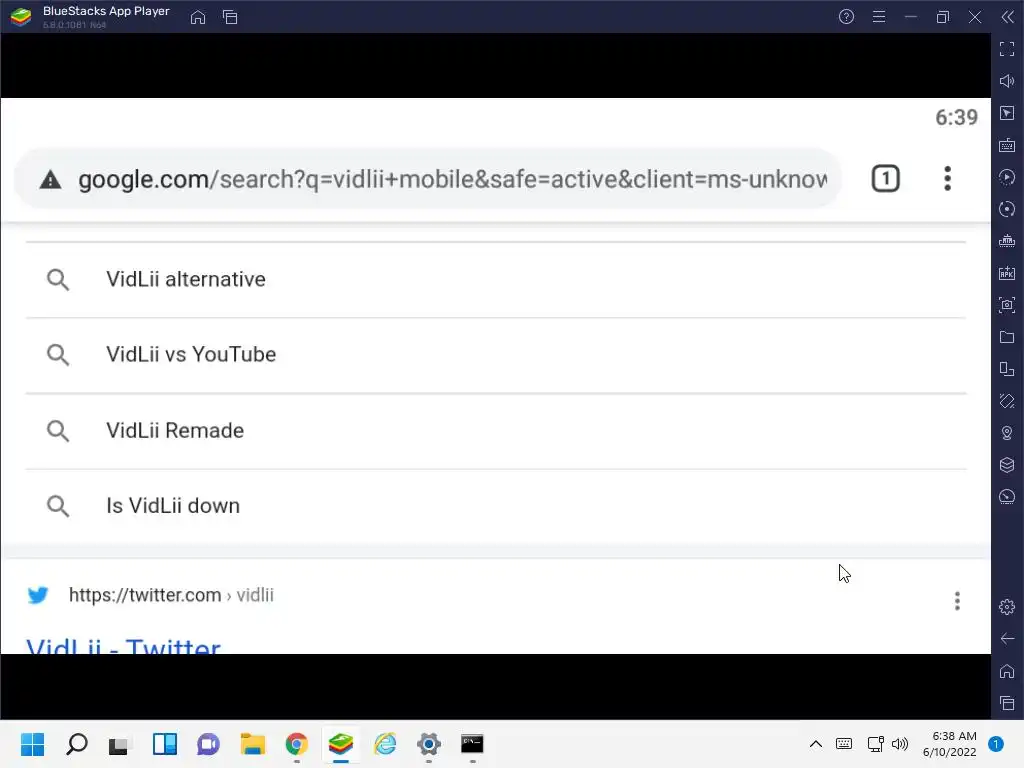Open File Explorer from taskbar
This screenshot has width=1024, height=768.
click(253, 744)
